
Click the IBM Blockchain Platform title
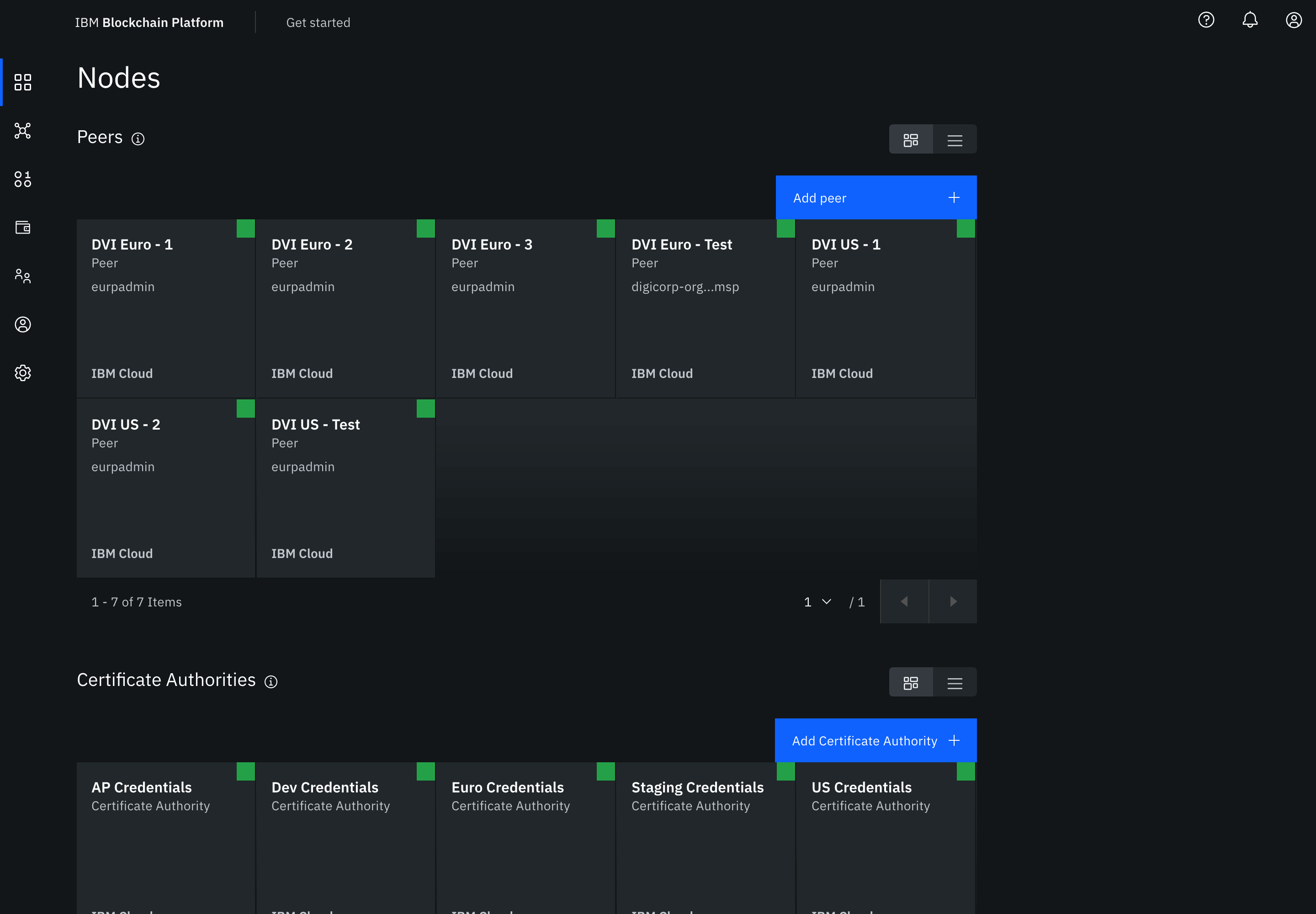149,22
